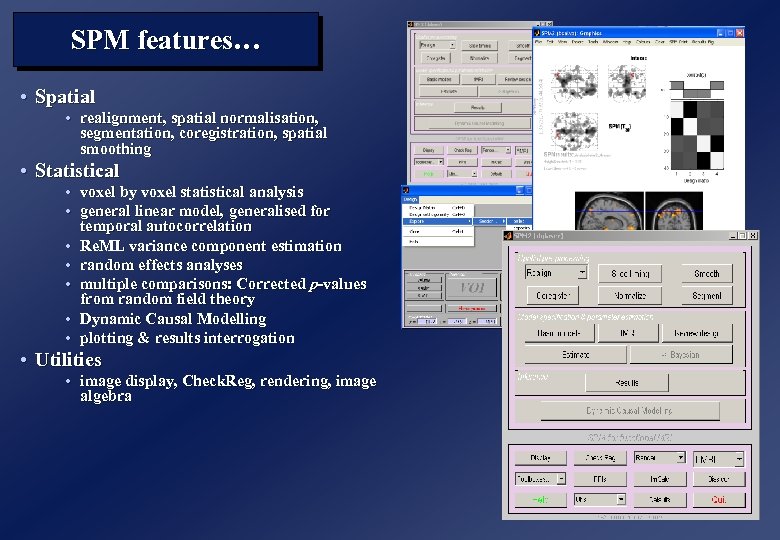Image resolution: width=780 pixels, height=540 pixels.
Task: Click the Design menu in the interactive window
Action: click(410, 199)
